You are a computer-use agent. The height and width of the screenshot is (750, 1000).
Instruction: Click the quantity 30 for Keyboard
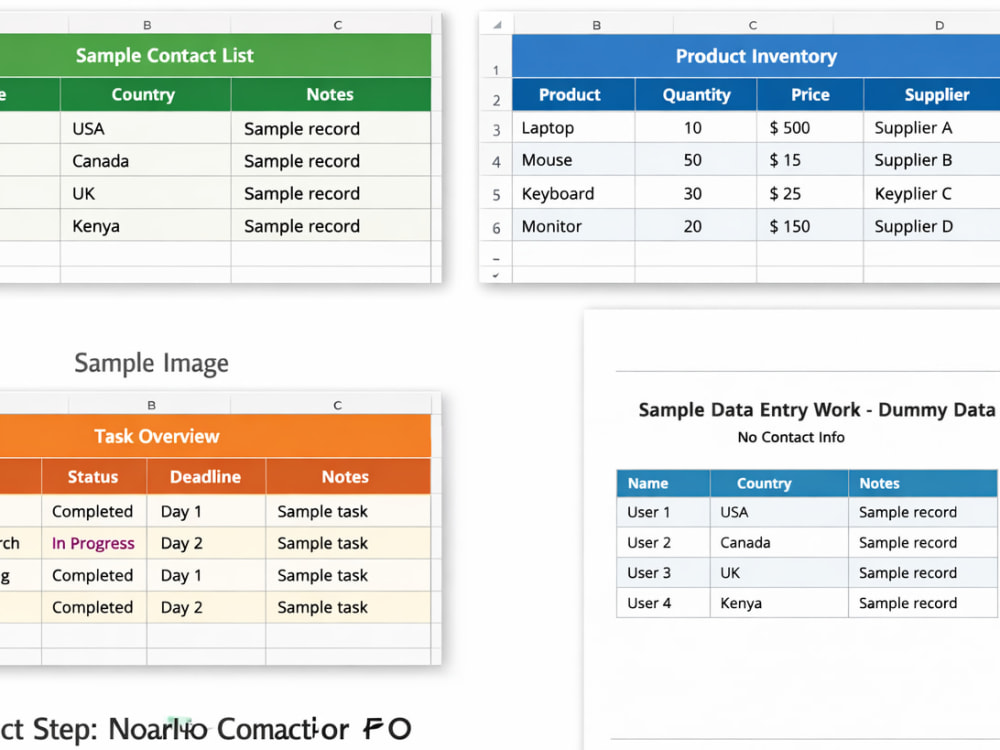coord(696,193)
